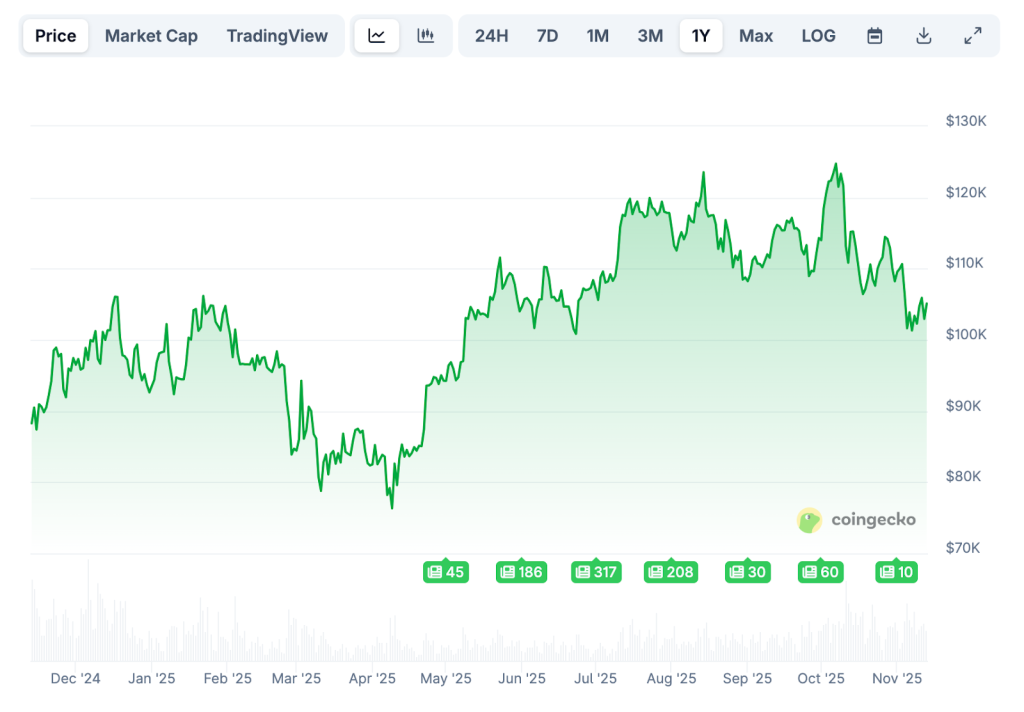This screenshot has height=712, width=1024.
Task: Choose the 1M time range
Action: (x=598, y=36)
